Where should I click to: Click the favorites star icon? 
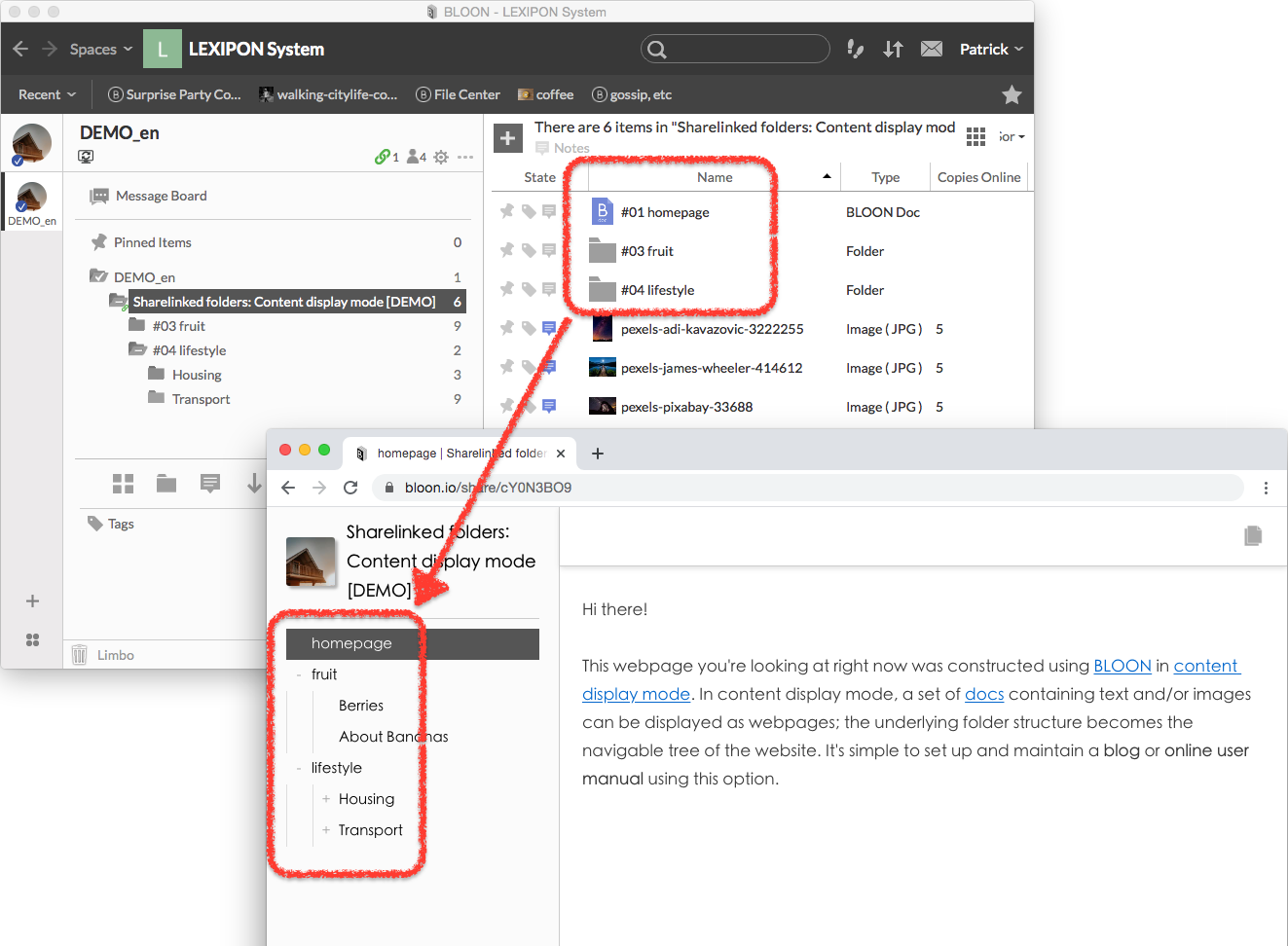[1012, 94]
